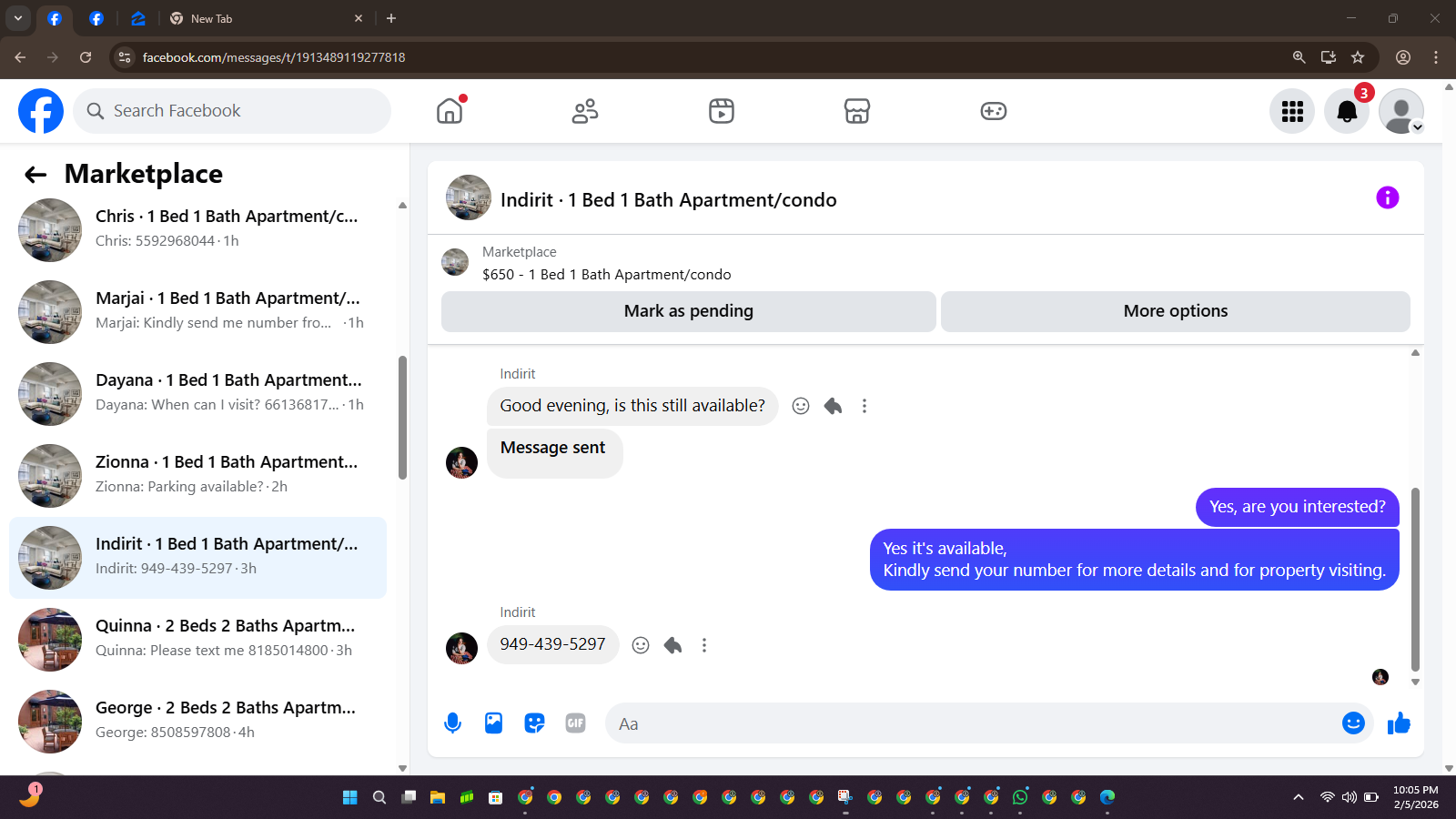The height and width of the screenshot is (819, 1456).
Task: Open George 2 Beds 2 Baths conversation
Action: (x=198, y=722)
